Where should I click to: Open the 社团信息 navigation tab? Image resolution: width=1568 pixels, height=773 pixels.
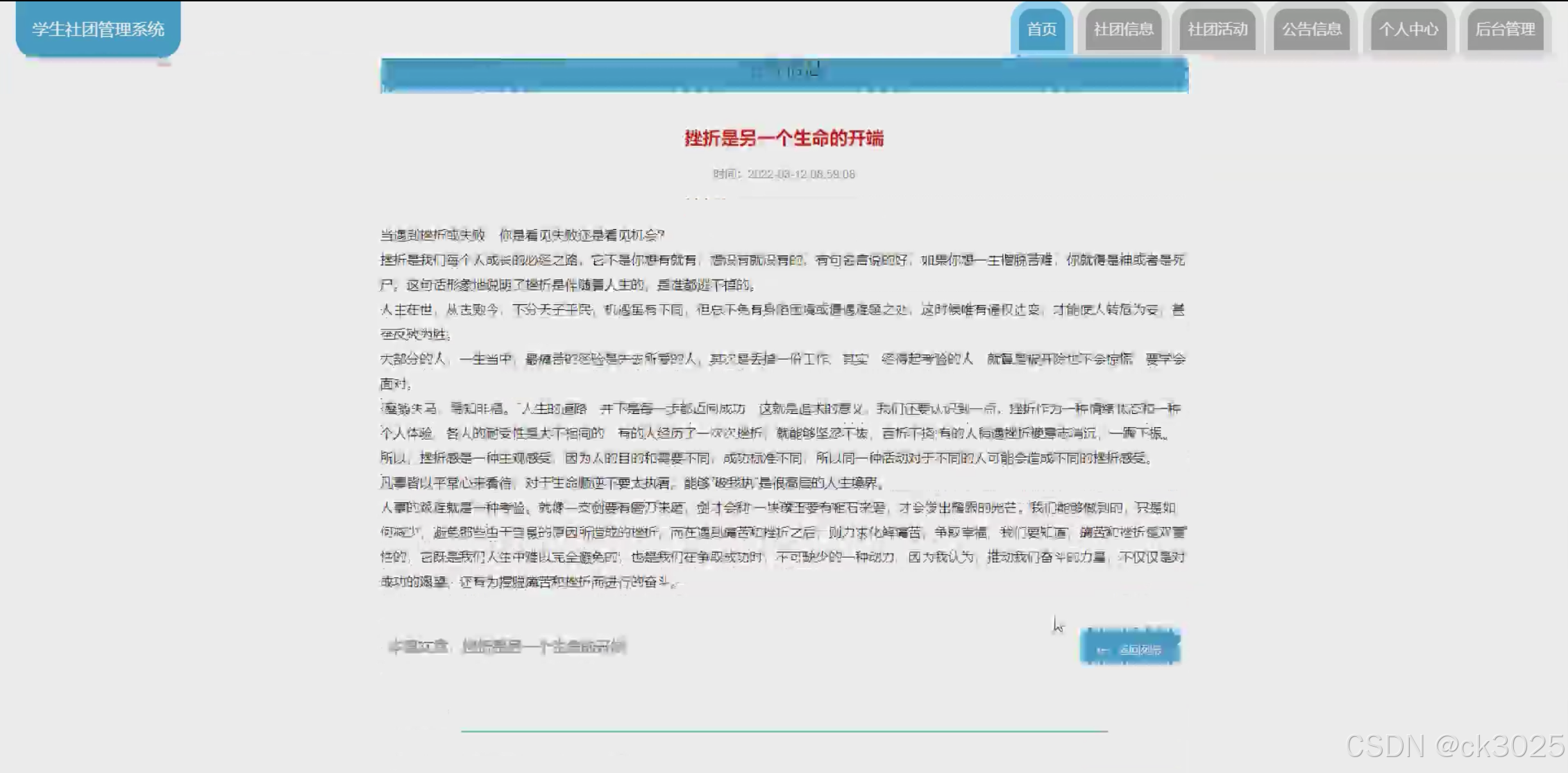[1123, 29]
